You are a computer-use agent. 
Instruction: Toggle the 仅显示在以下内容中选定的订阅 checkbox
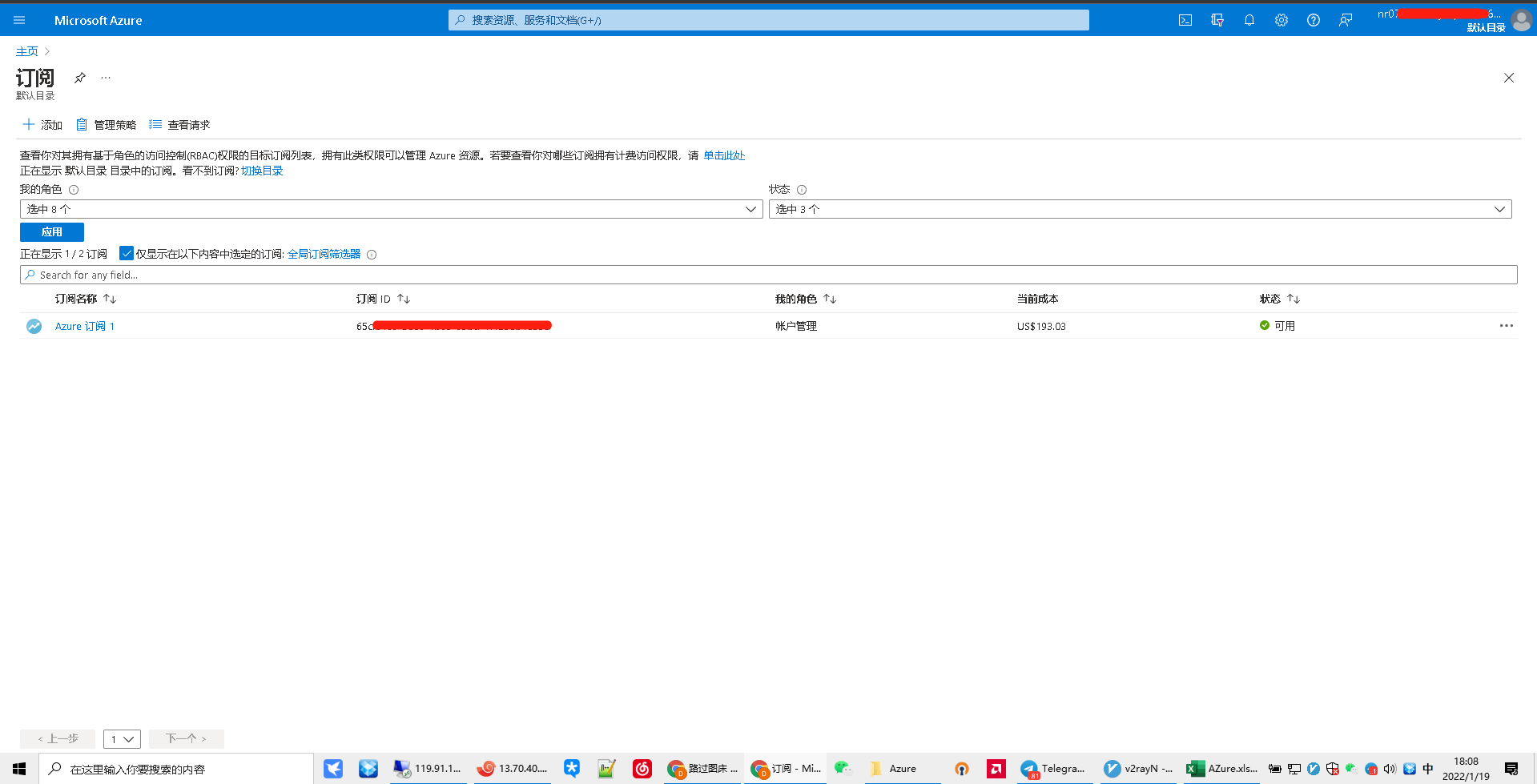pos(127,253)
